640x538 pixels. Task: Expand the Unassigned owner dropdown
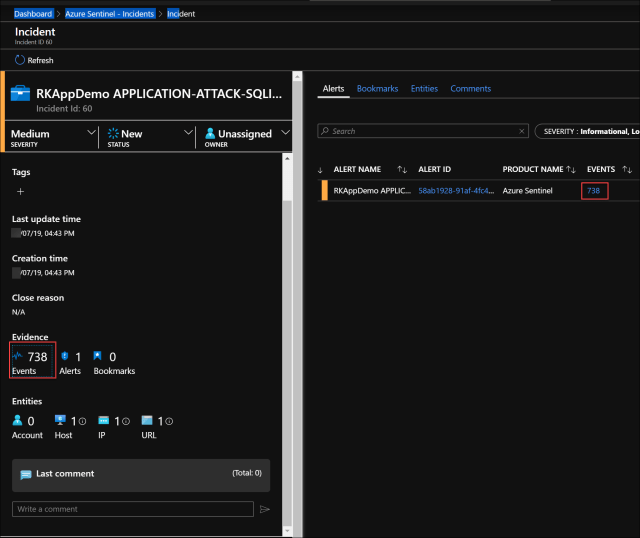coord(285,133)
